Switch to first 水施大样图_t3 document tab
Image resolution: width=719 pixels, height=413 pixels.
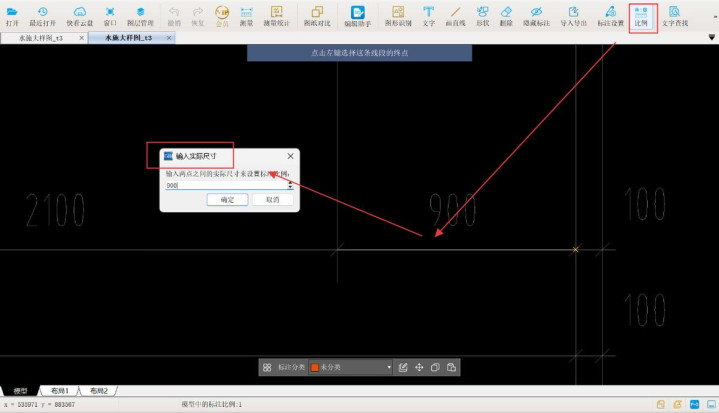tap(46, 37)
